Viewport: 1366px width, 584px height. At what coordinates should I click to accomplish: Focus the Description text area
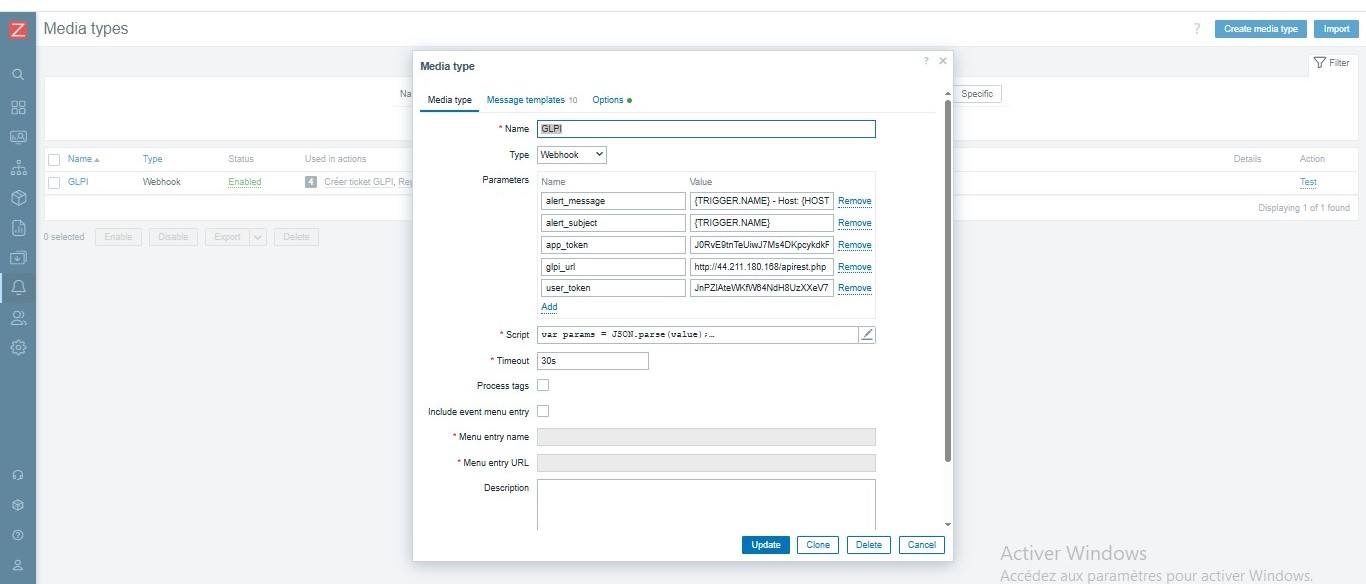[706, 504]
